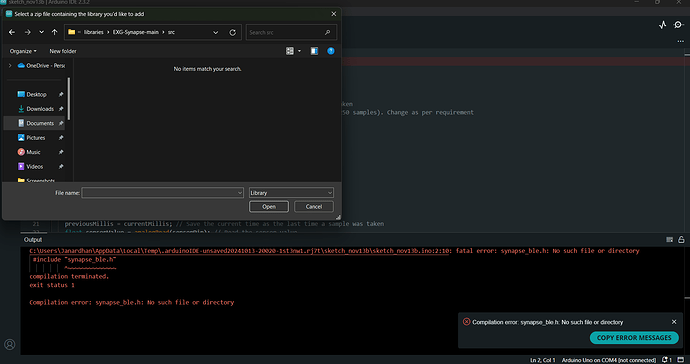Click the Open button
This screenshot has height=364, width=690.
coord(269,206)
